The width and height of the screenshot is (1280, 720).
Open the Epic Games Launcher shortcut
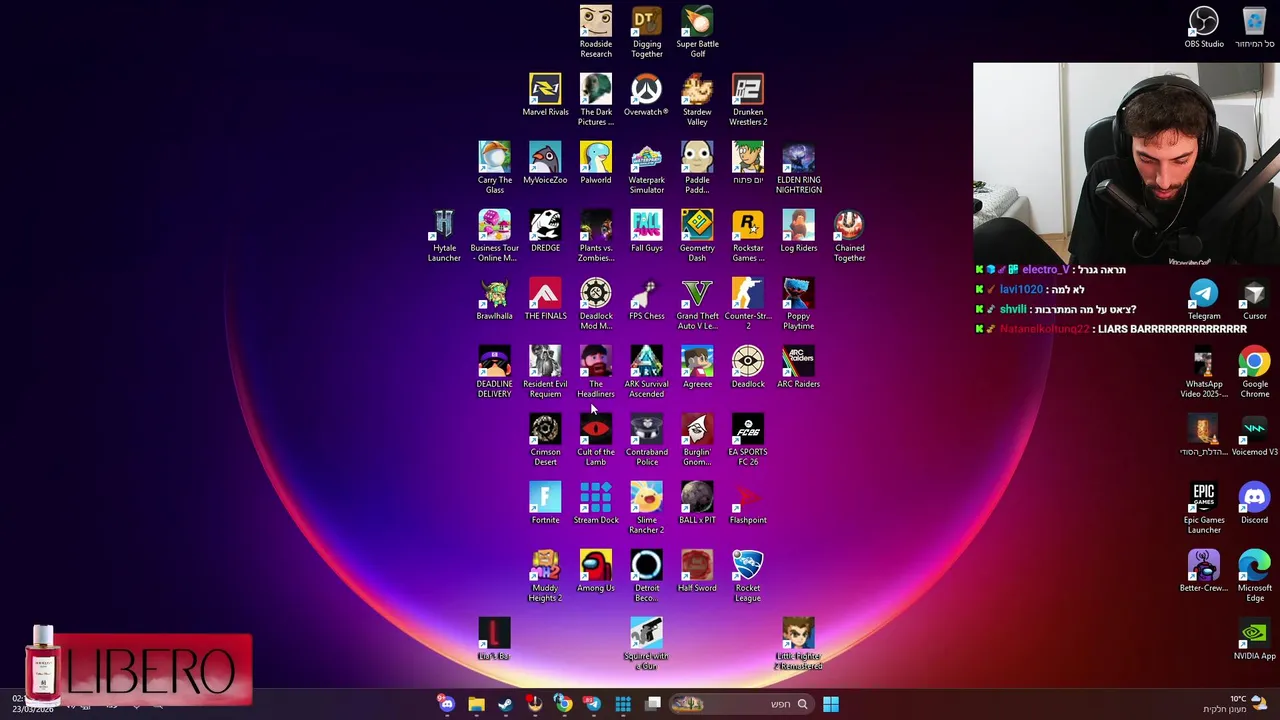pyautogui.click(x=1204, y=508)
